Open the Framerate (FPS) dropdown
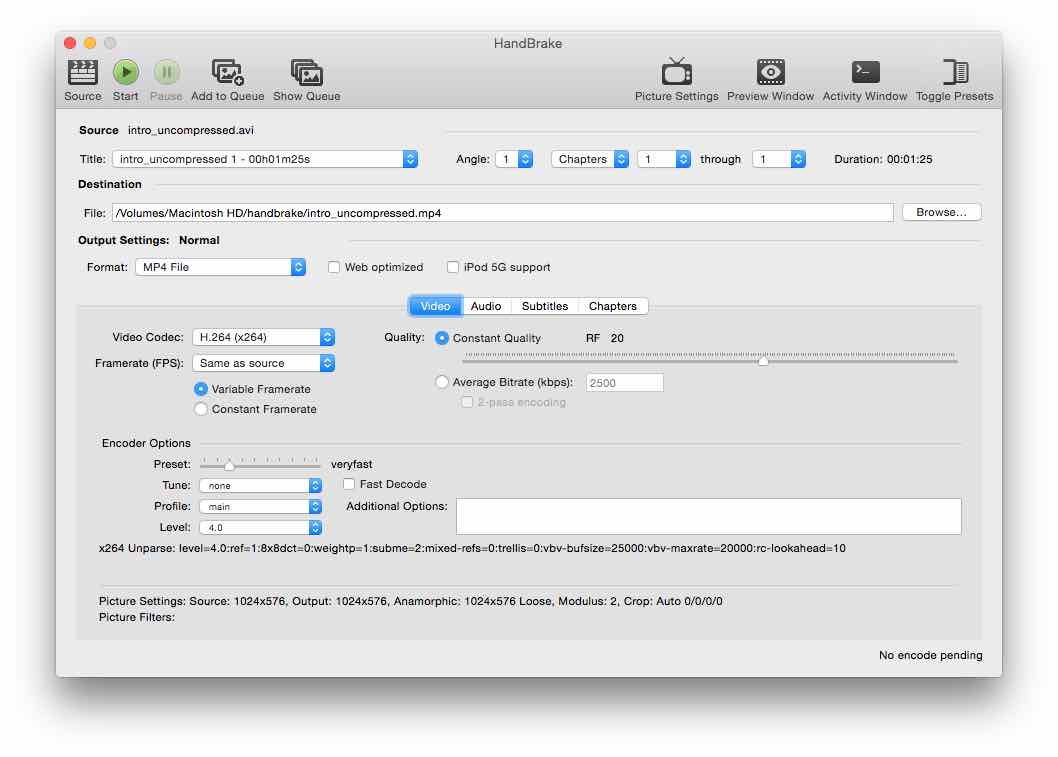Screen dimensions: 1058x757 264,364
